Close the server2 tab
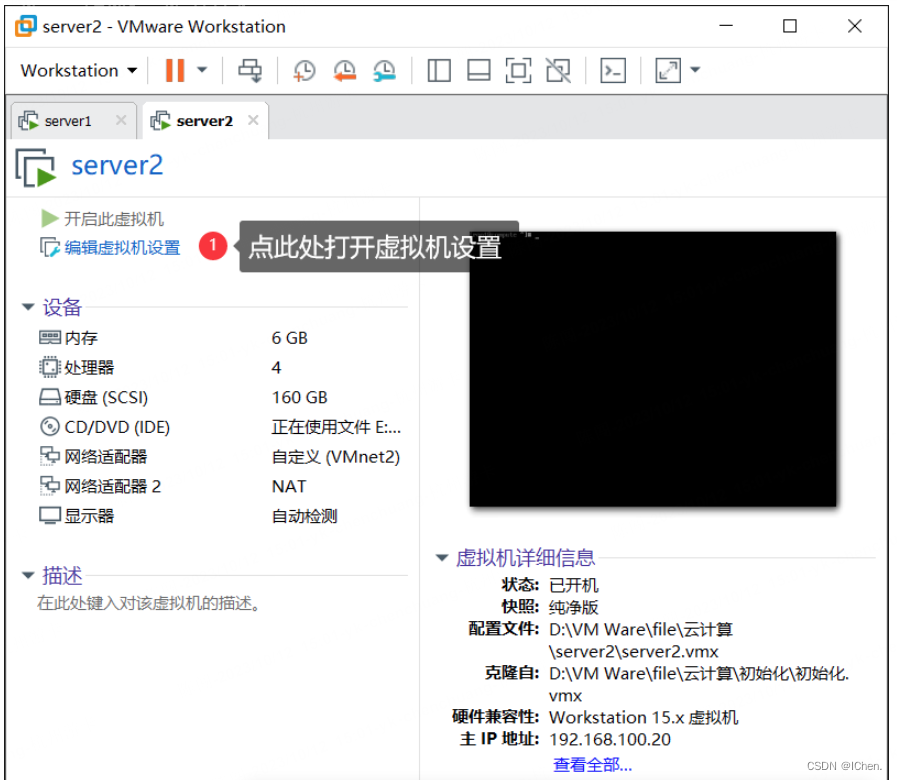 [253, 120]
